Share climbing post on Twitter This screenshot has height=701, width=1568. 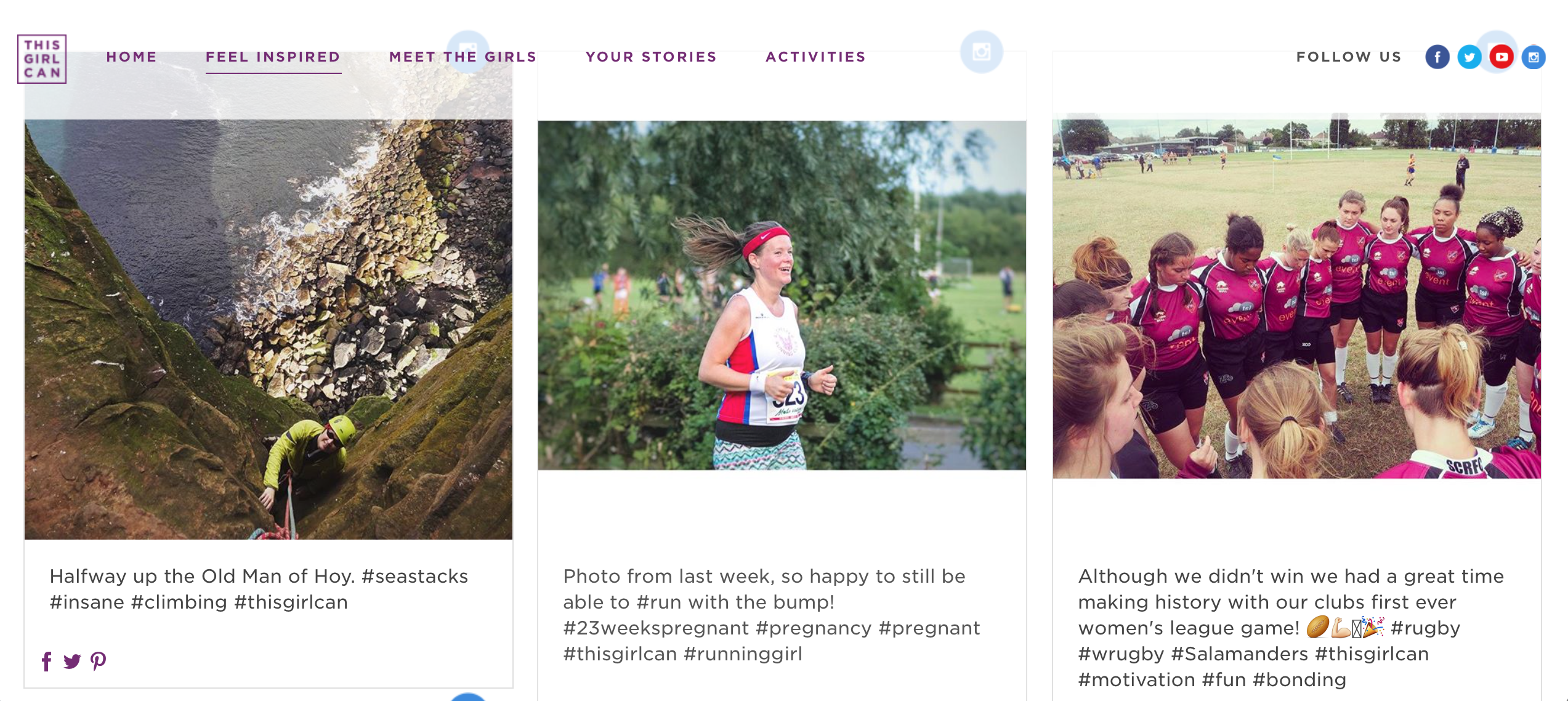pos(72,661)
